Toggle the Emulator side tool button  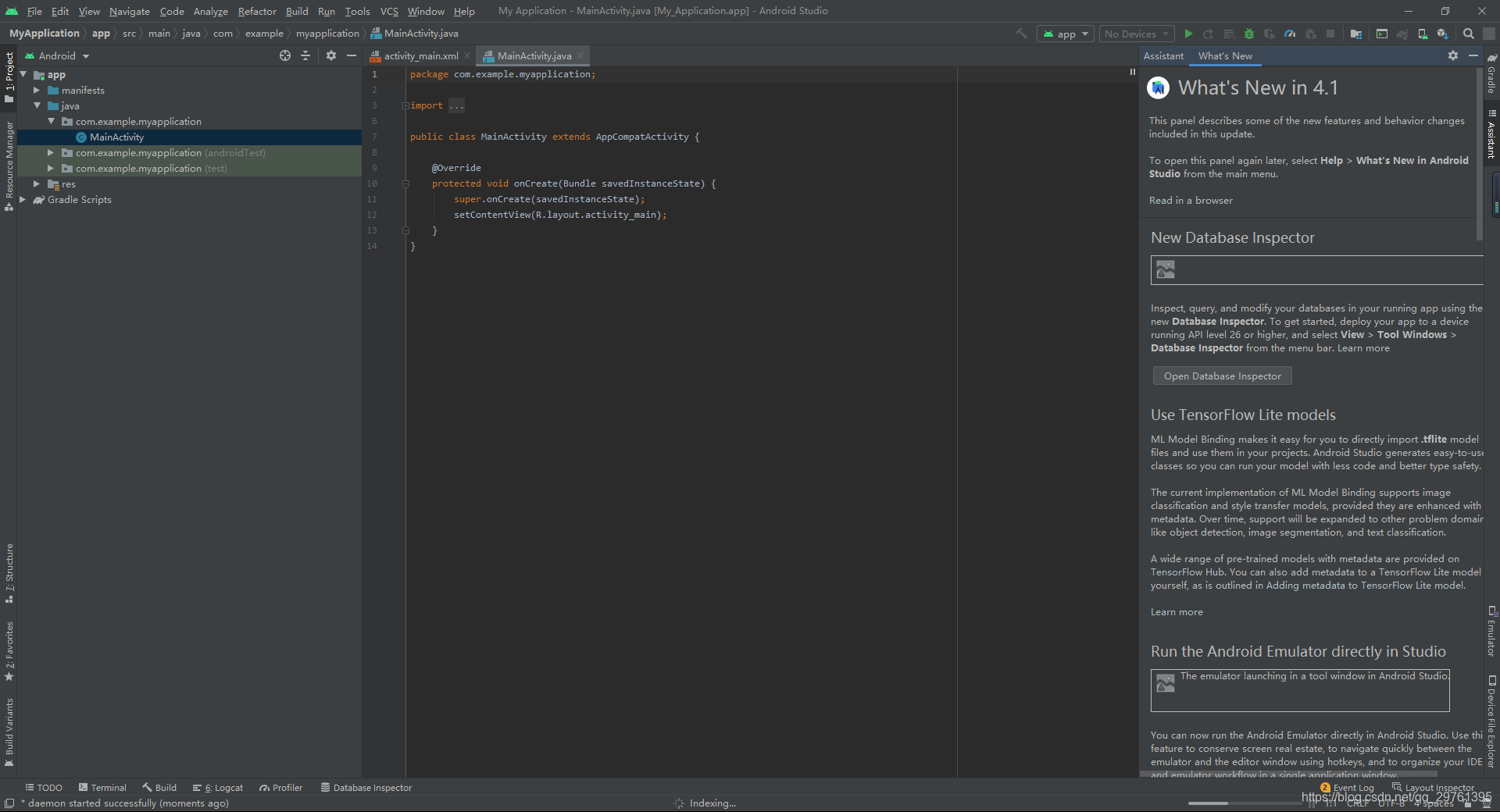(x=1491, y=631)
